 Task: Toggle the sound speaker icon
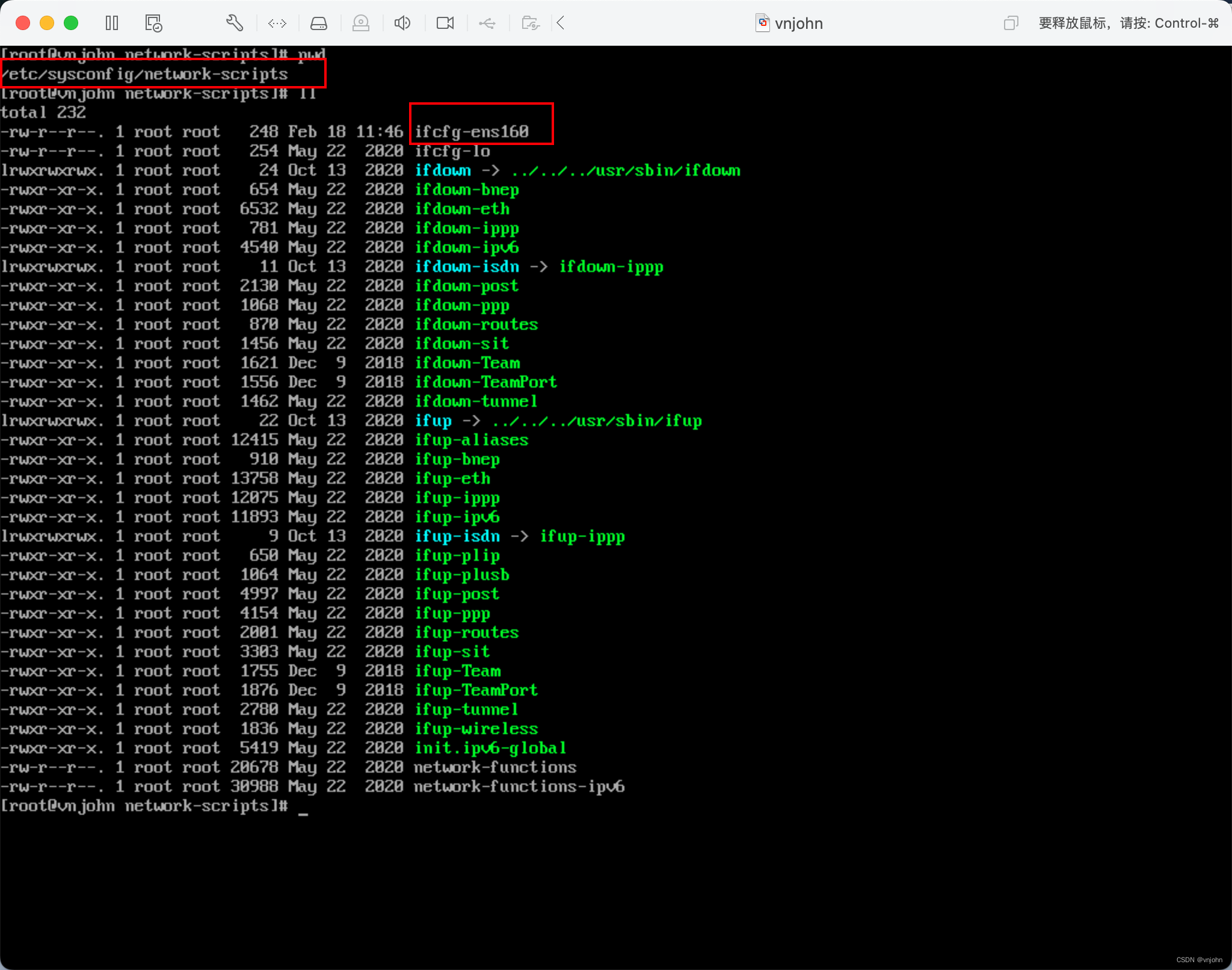[402, 23]
